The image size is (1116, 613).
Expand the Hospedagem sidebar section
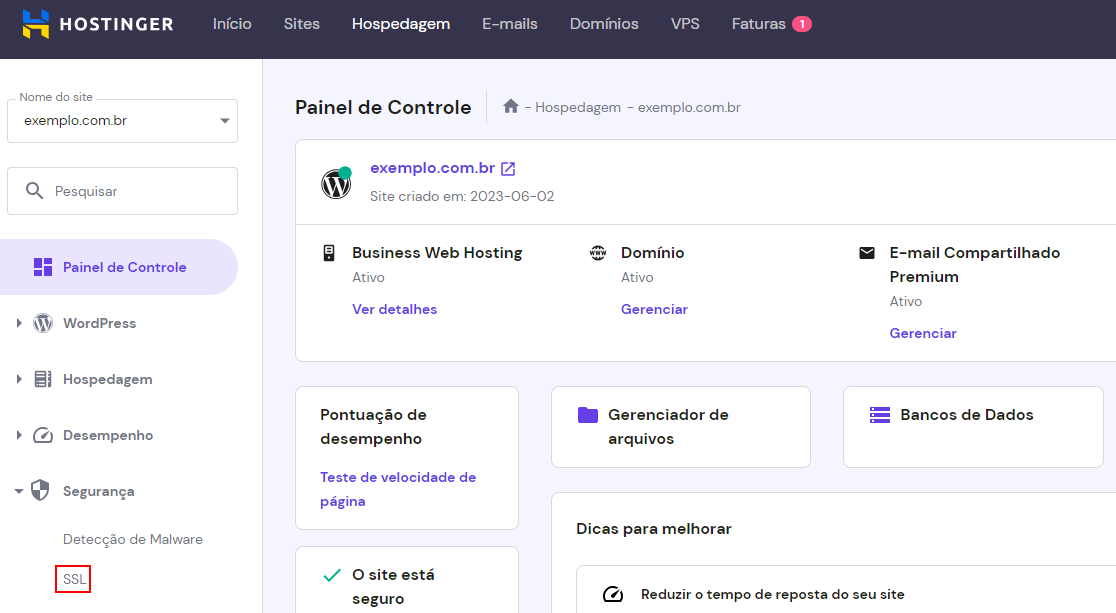click(17, 379)
